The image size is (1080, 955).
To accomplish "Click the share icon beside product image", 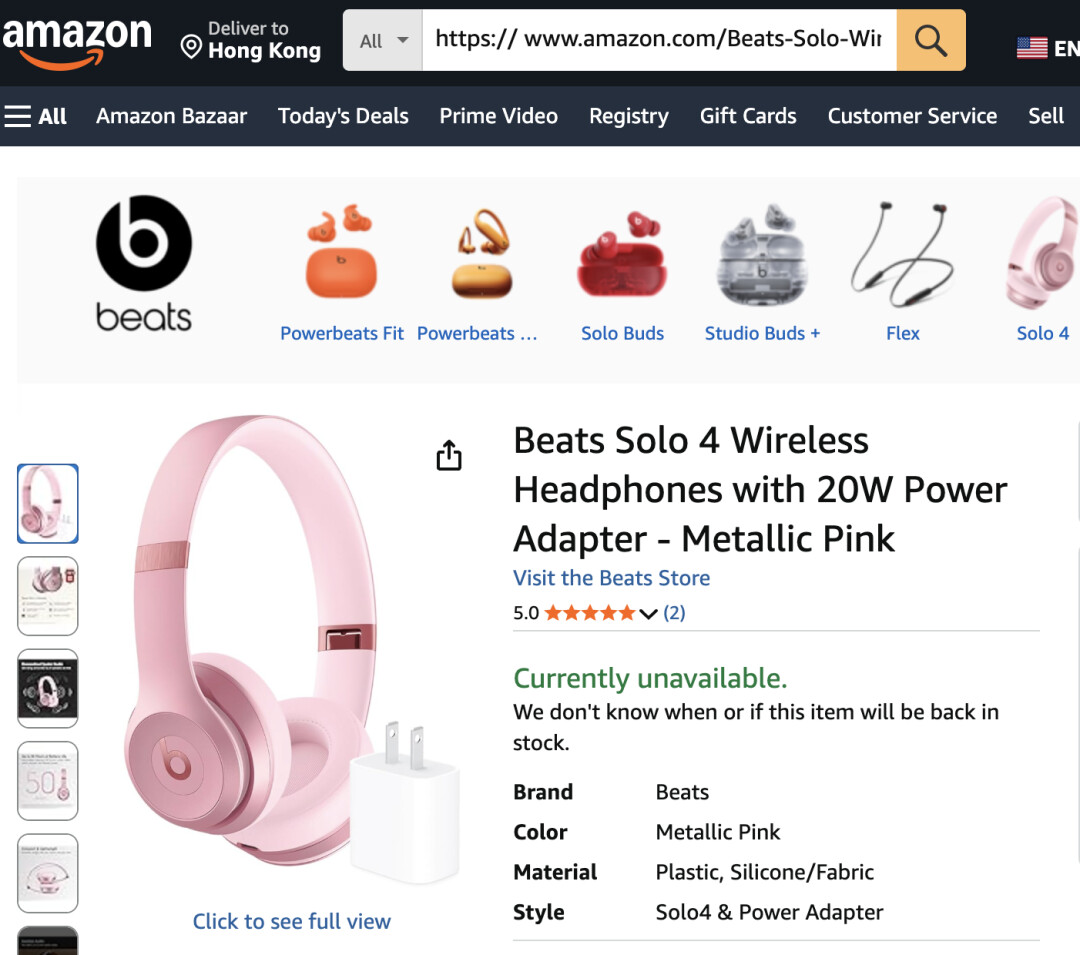I will [x=449, y=455].
